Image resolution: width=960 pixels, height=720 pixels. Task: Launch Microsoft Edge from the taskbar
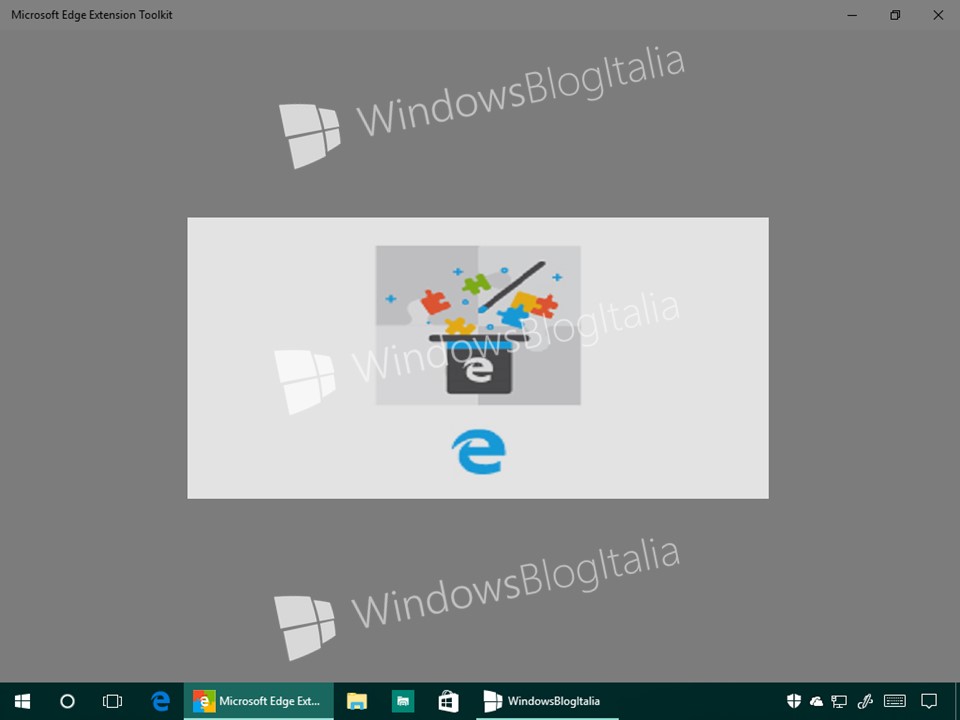click(160, 701)
